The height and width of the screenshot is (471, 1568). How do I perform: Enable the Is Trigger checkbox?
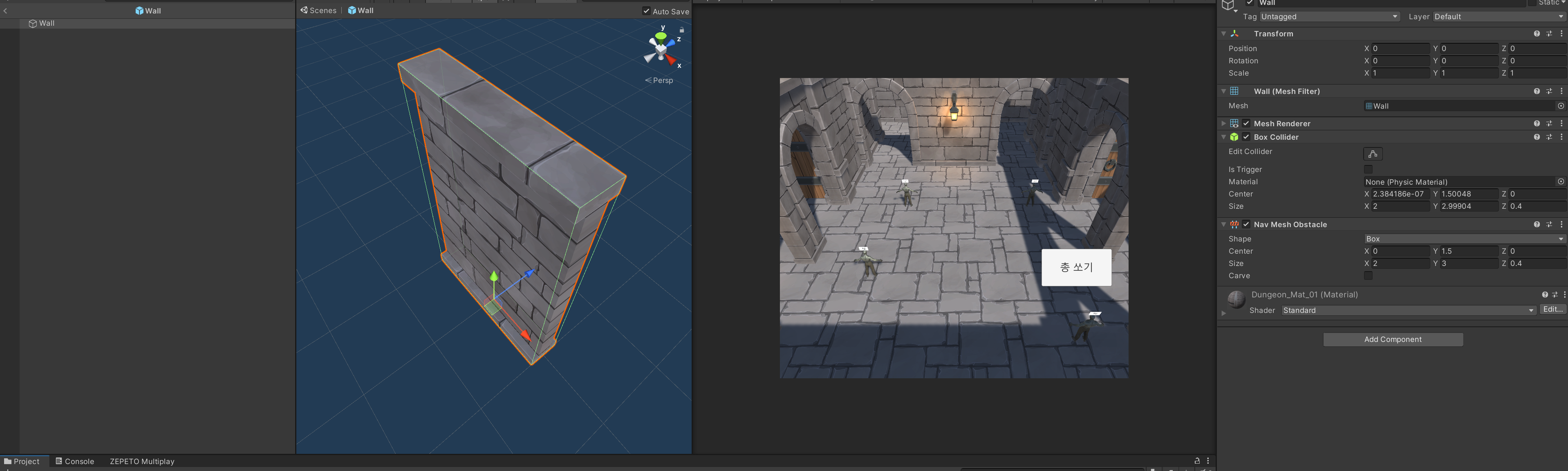[x=1369, y=170]
